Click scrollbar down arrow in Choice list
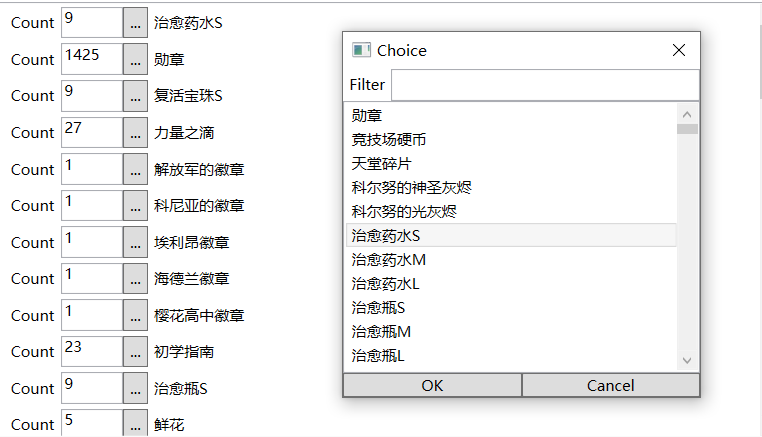 687,360
